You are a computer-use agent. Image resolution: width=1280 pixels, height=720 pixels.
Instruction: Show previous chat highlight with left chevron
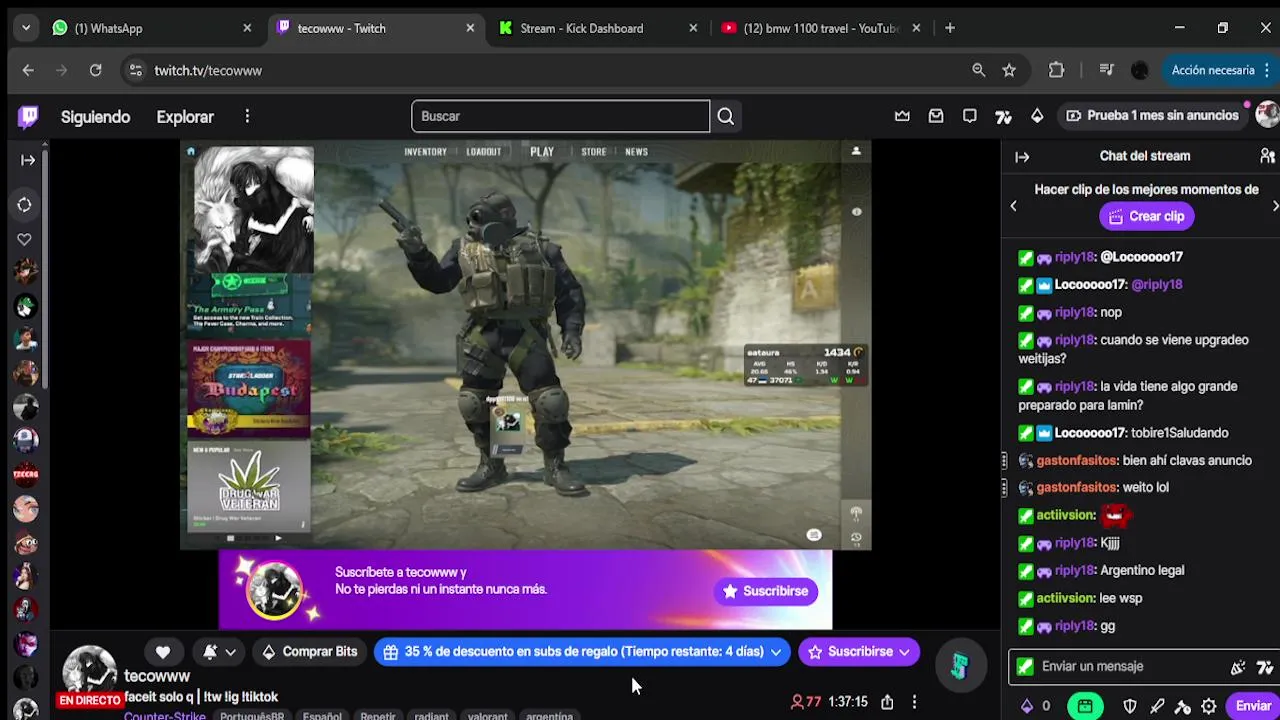[1013, 206]
